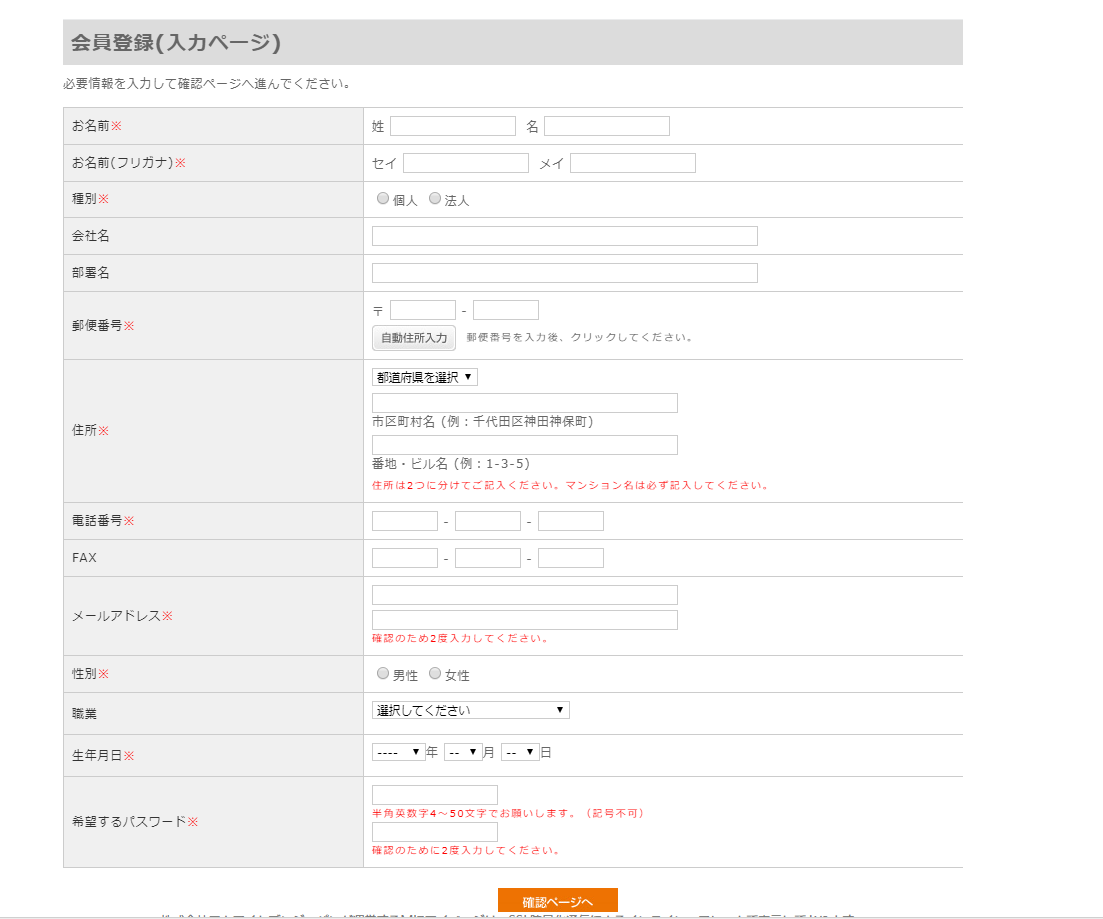Focus the middle FAX number box
1103x919 pixels.
coord(487,558)
